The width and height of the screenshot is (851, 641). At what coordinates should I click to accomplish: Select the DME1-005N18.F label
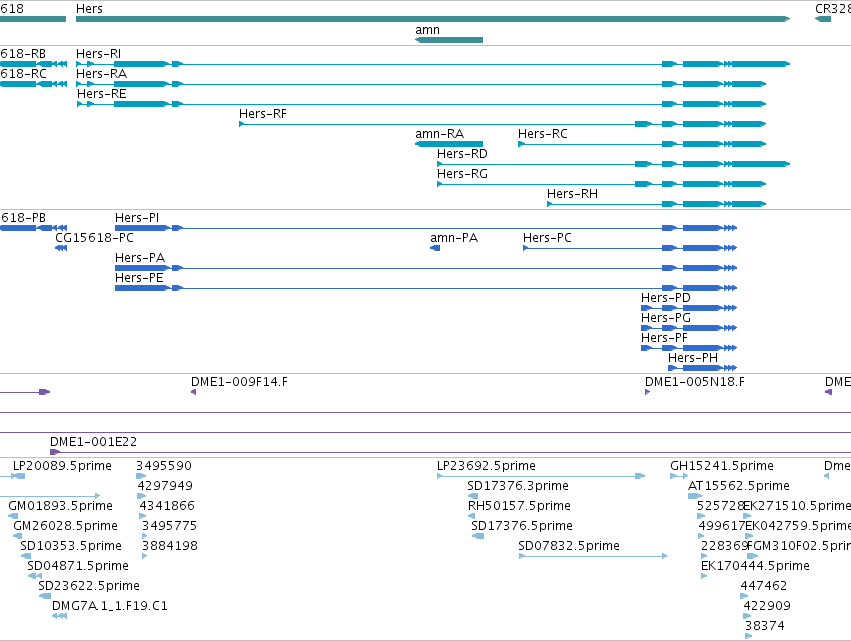coord(695,382)
